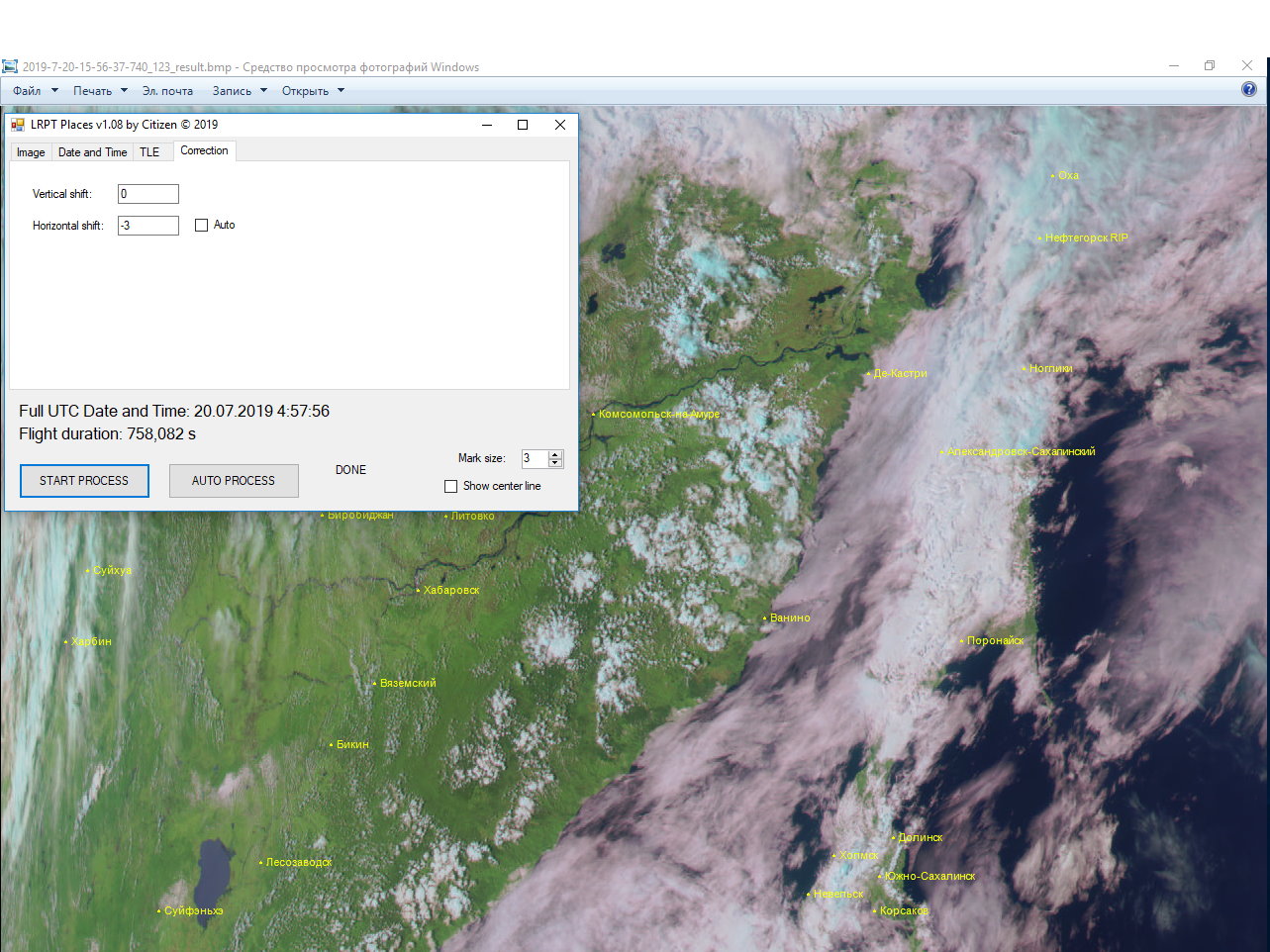Tick the Show center line checkbox
The height and width of the screenshot is (952, 1270).
tap(451, 487)
